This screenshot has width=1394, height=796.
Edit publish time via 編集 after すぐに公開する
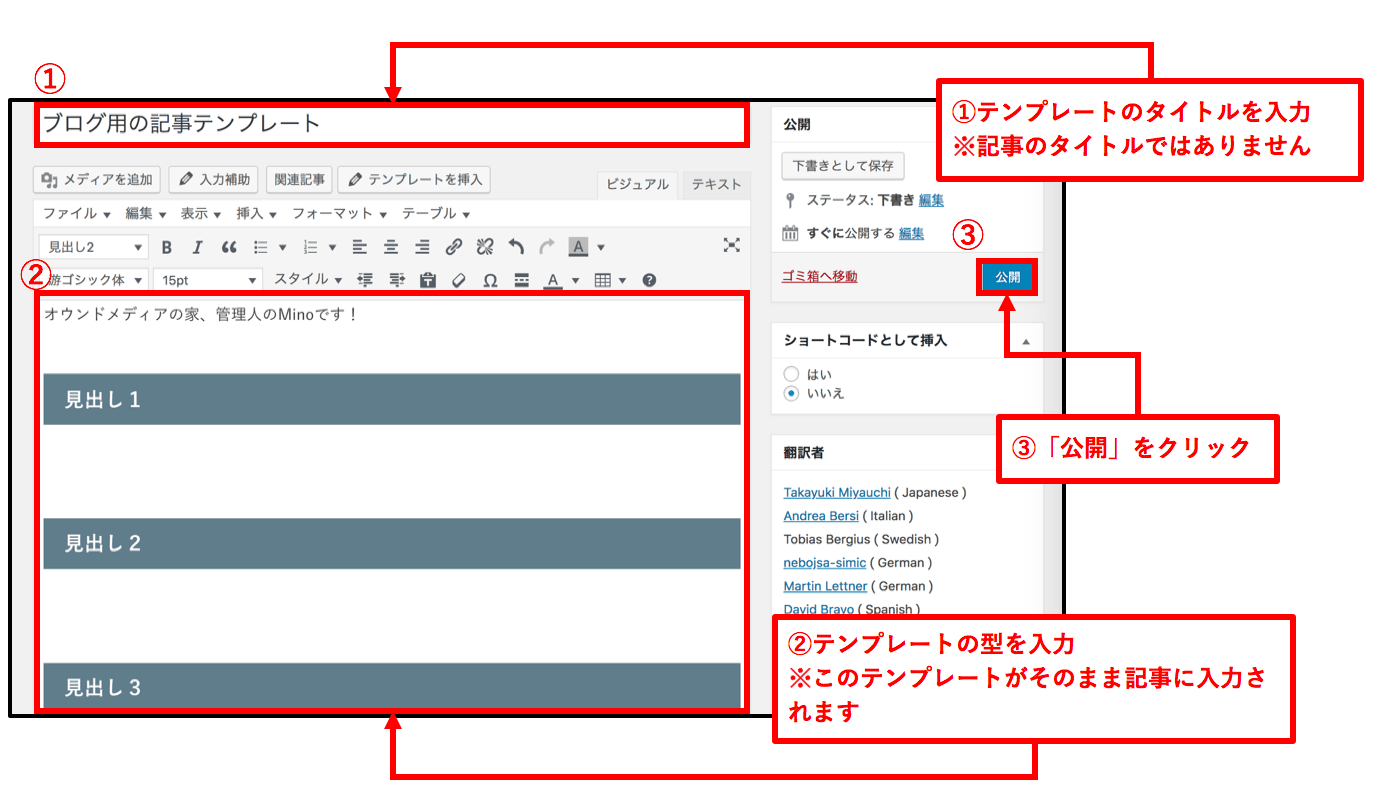[911, 233]
